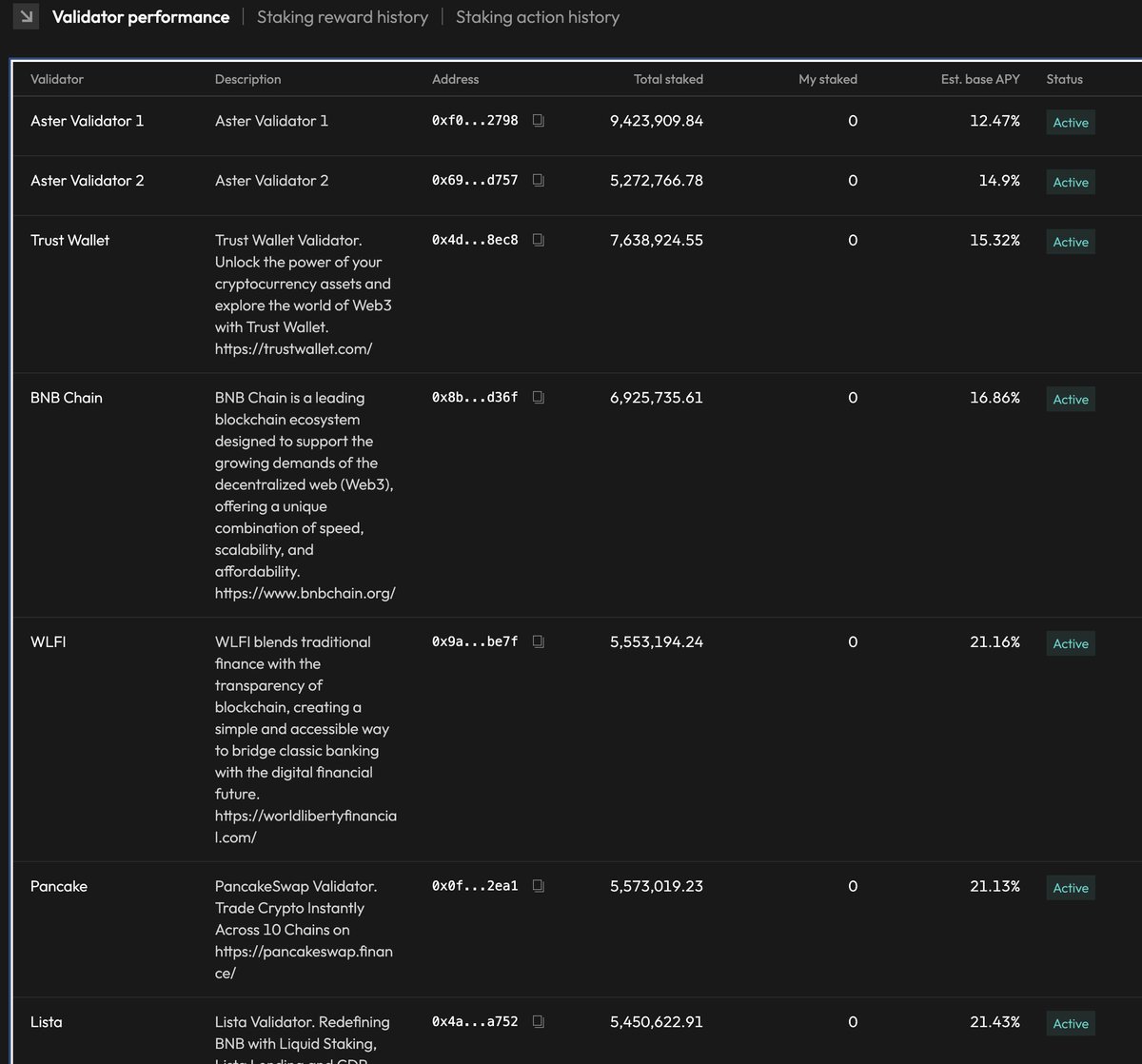Switch to Validator performance tab
This screenshot has width=1142, height=1064.
(141, 17)
